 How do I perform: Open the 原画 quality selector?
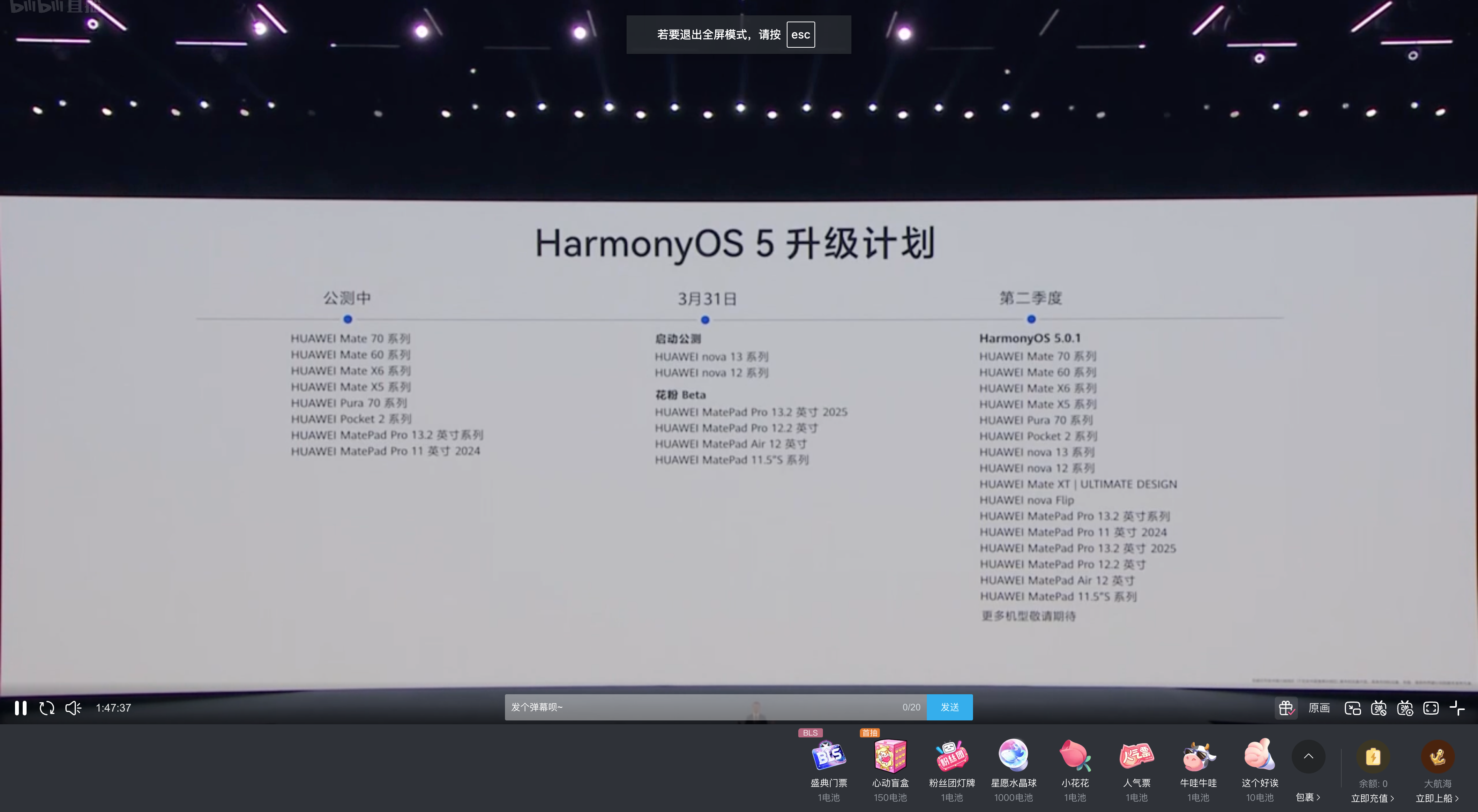[x=1319, y=708]
